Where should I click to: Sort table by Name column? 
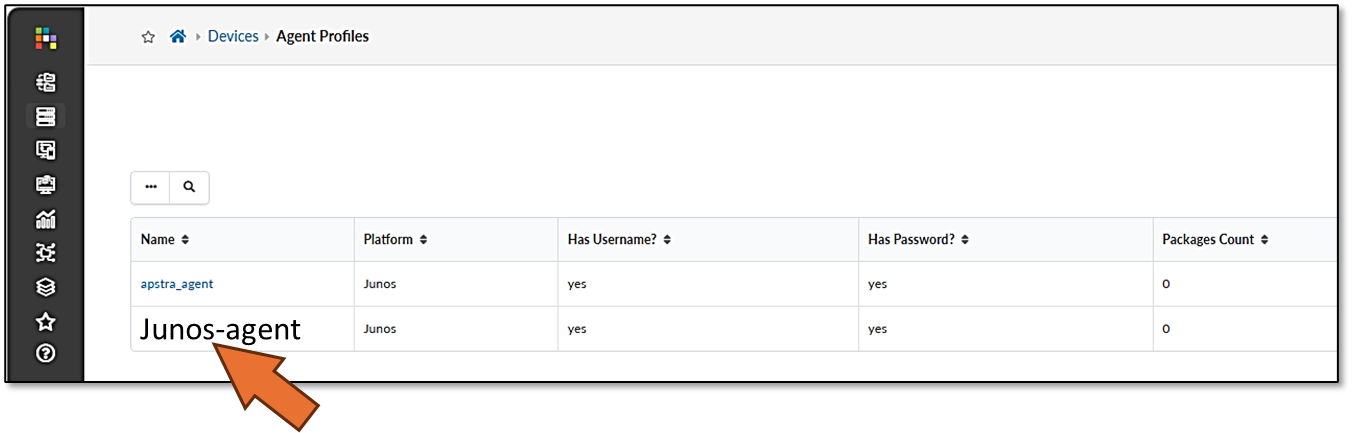[165, 240]
